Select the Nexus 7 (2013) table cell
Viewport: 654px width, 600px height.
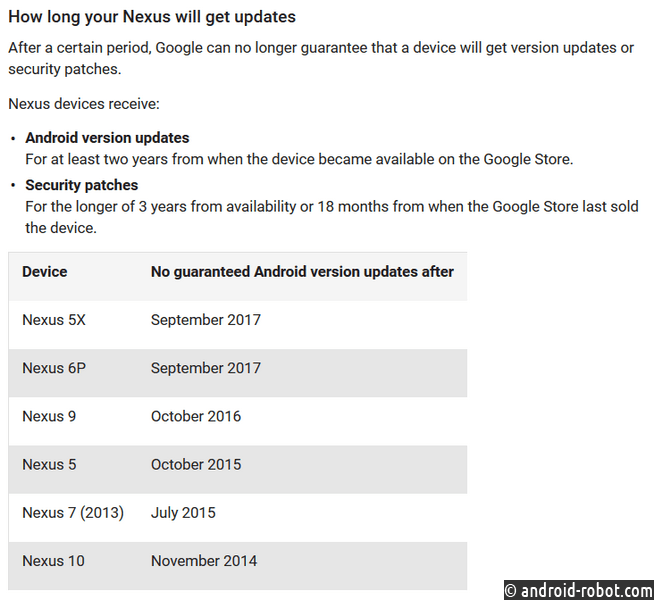coord(73,512)
